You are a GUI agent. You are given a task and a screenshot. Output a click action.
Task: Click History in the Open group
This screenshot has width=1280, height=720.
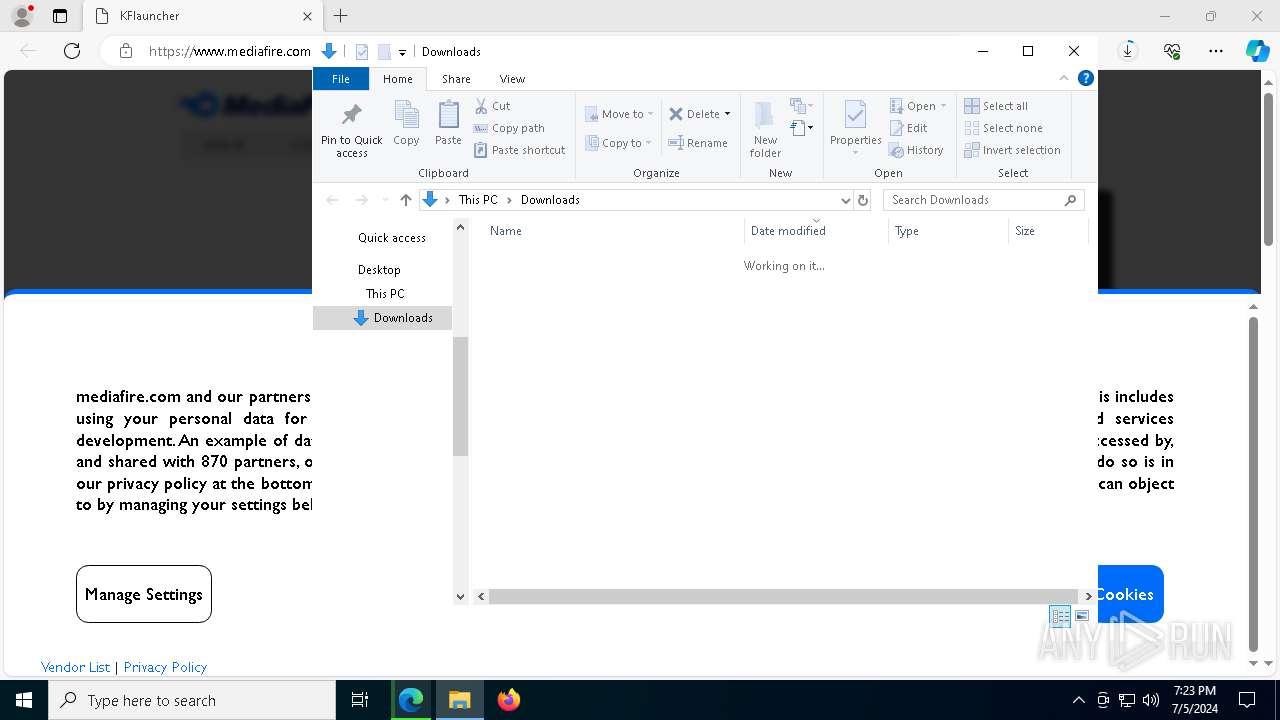point(916,150)
